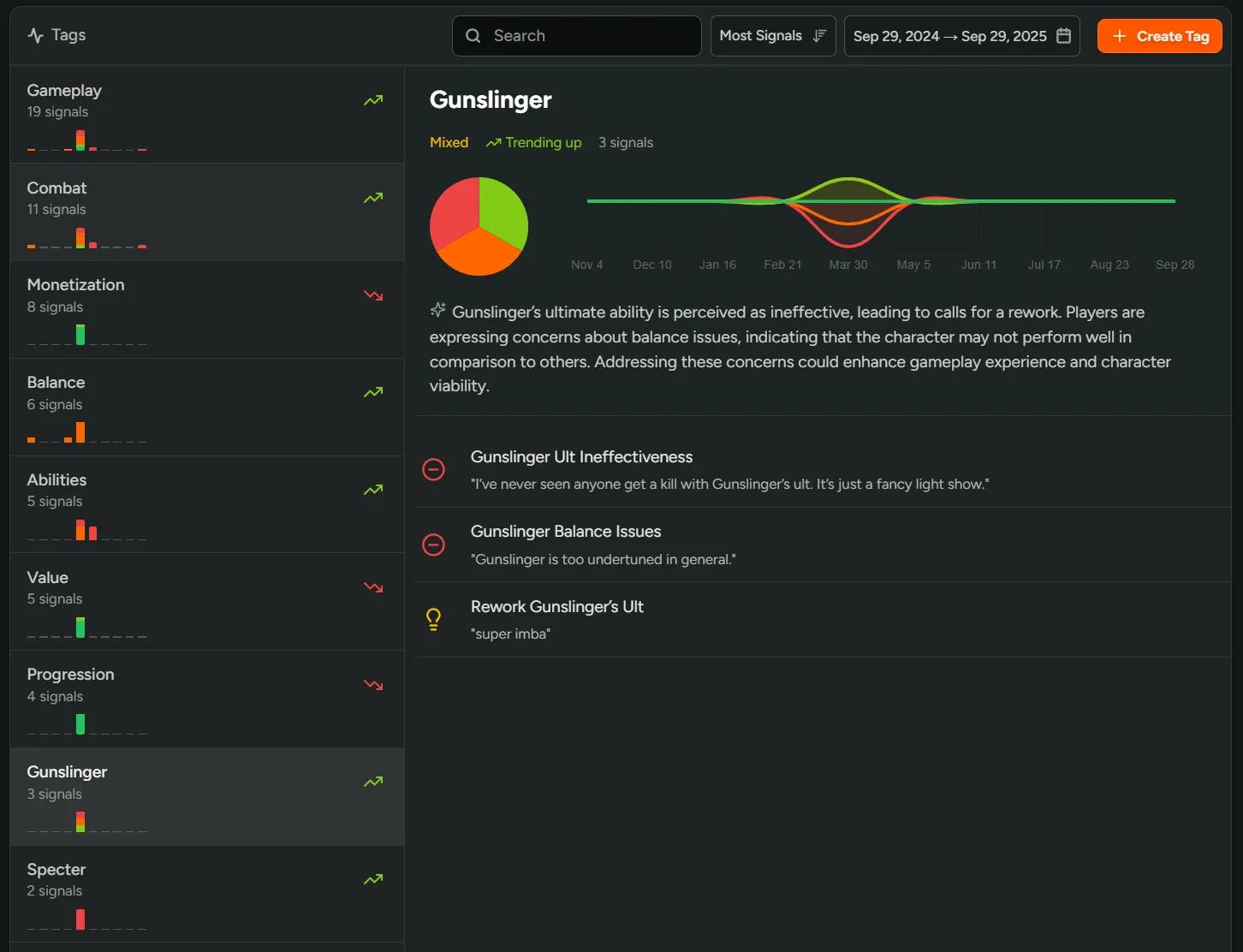Click inside the Search input field
The width and height of the screenshot is (1243, 952).
pos(591,36)
